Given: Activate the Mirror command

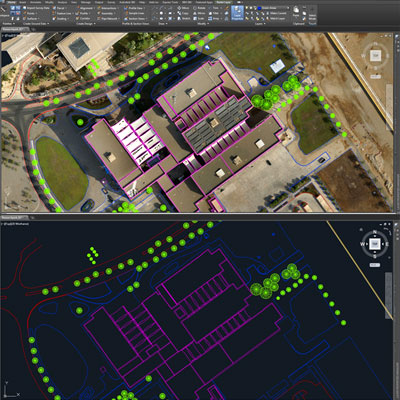Looking at the screenshot, I should (199, 13).
